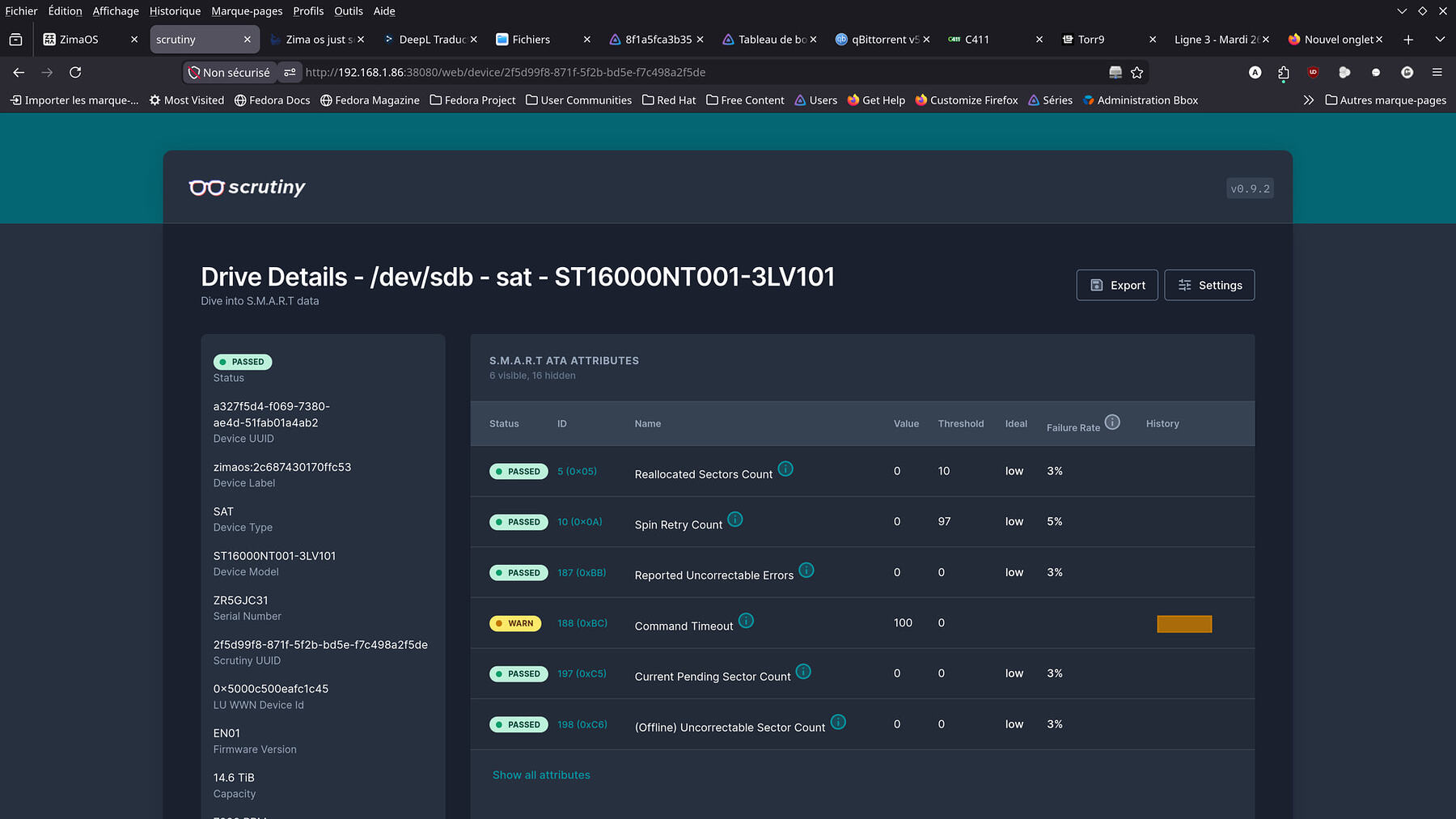
Task: Export drive details
Action: [1117, 285]
